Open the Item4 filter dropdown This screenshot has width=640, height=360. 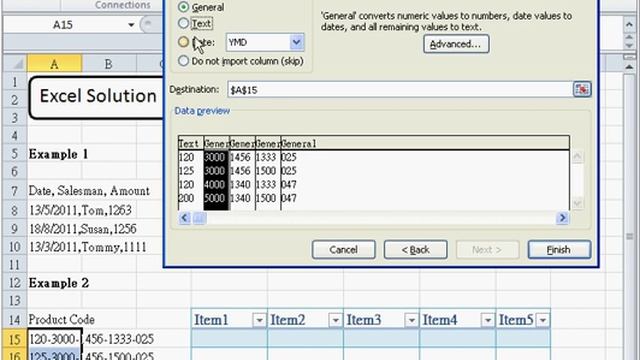pyautogui.click(x=487, y=320)
